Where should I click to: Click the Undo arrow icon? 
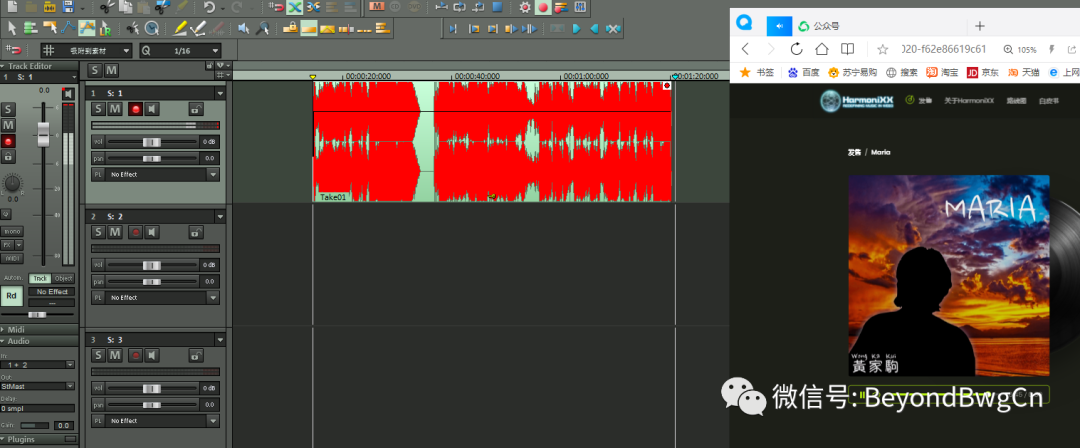pyautogui.click(x=209, y=8)
